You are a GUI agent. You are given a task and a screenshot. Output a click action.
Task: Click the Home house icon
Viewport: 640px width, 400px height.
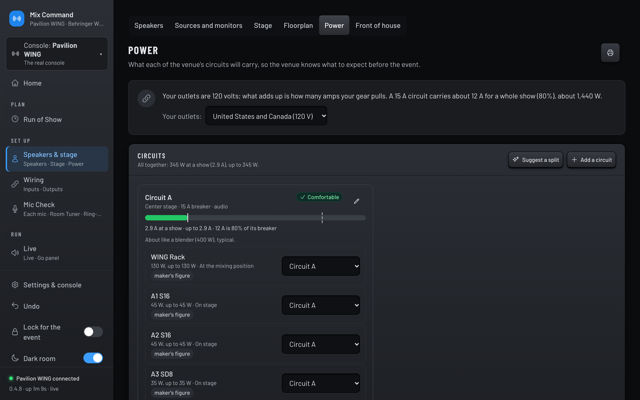(x=15, y=83)
